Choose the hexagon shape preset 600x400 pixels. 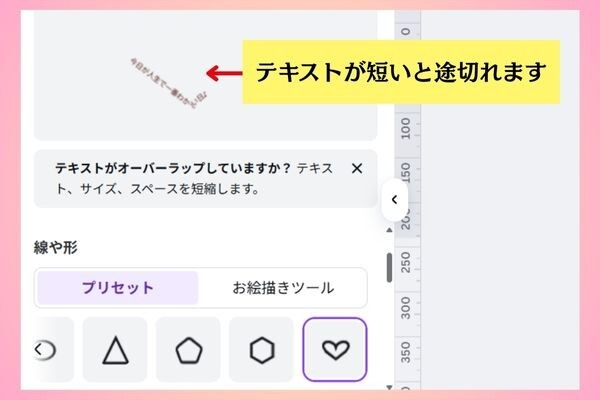pos(261,349)
